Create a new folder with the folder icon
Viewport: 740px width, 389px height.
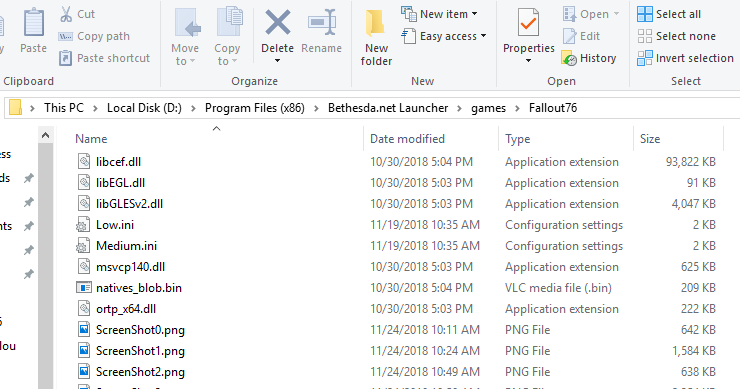(x=376, y=23)
